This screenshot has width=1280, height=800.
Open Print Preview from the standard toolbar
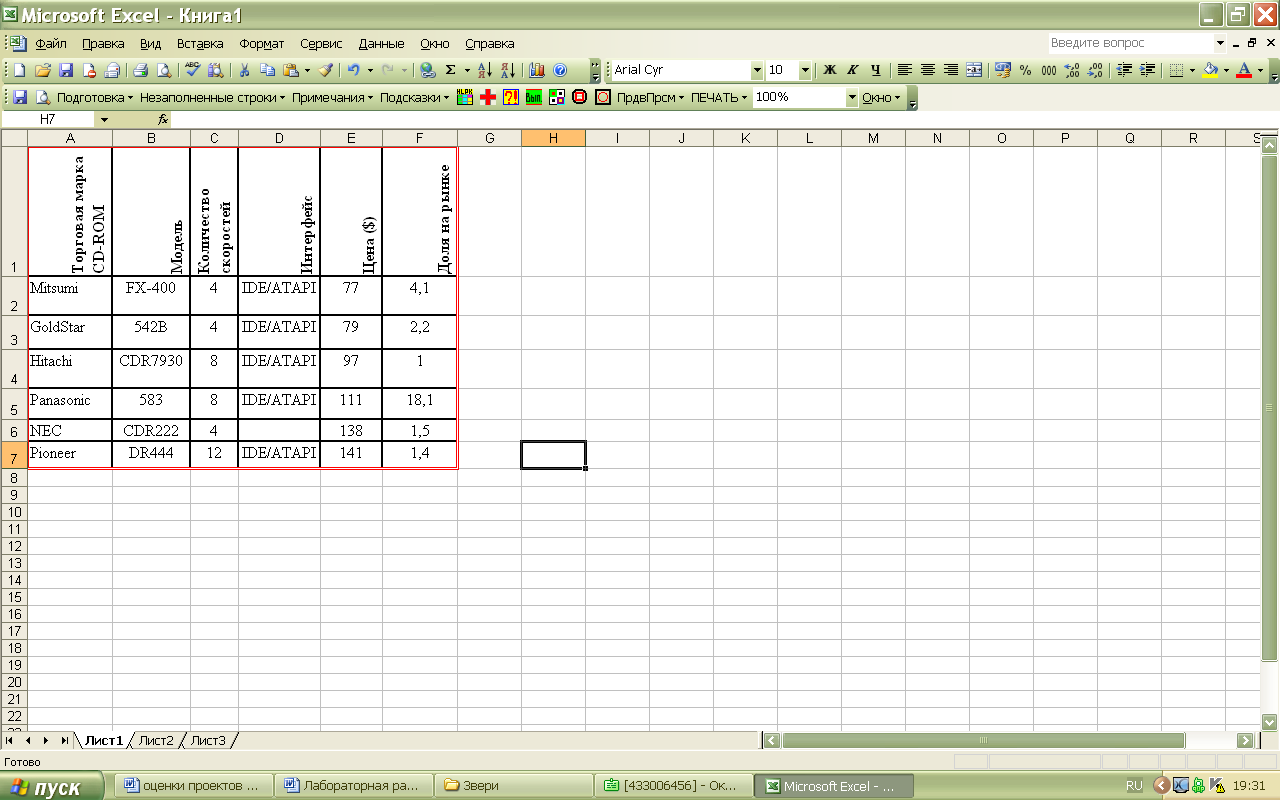point(164,70)
